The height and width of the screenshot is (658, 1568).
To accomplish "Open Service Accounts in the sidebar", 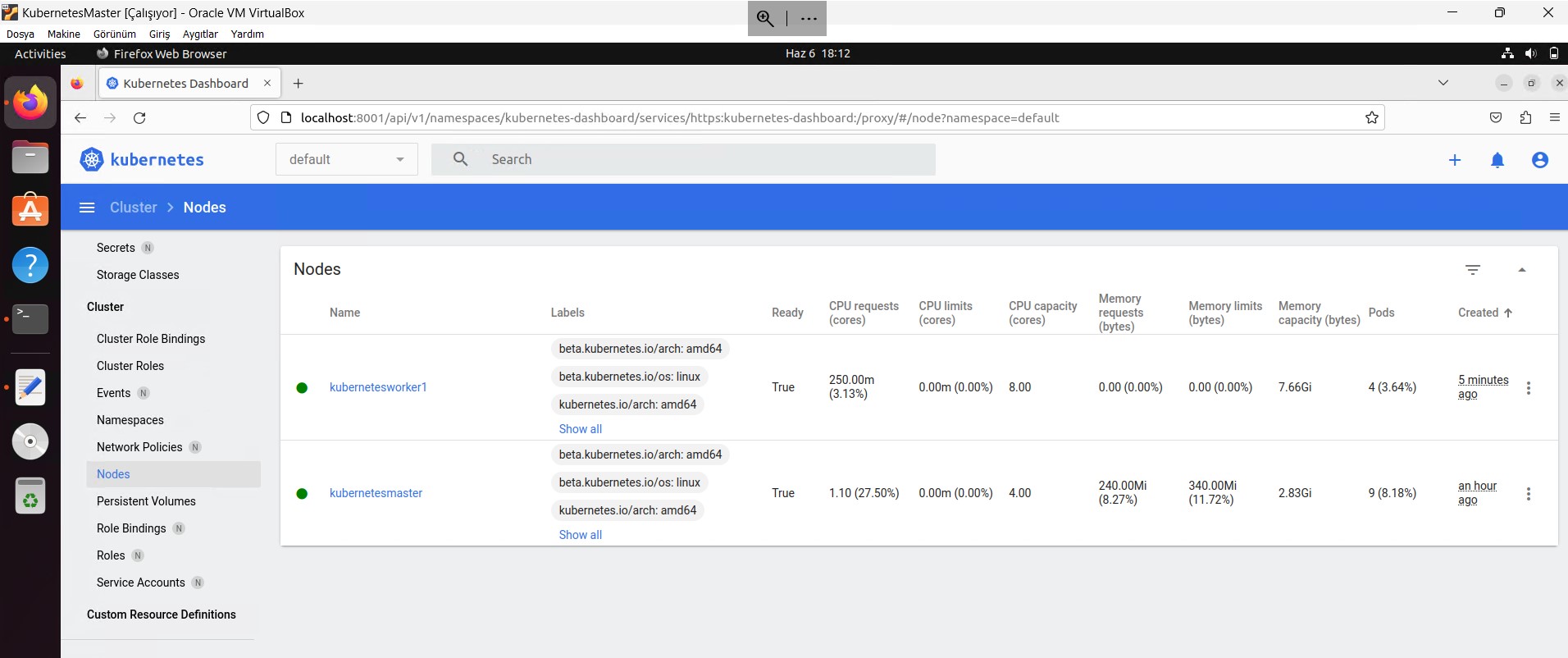I will 141,583.
